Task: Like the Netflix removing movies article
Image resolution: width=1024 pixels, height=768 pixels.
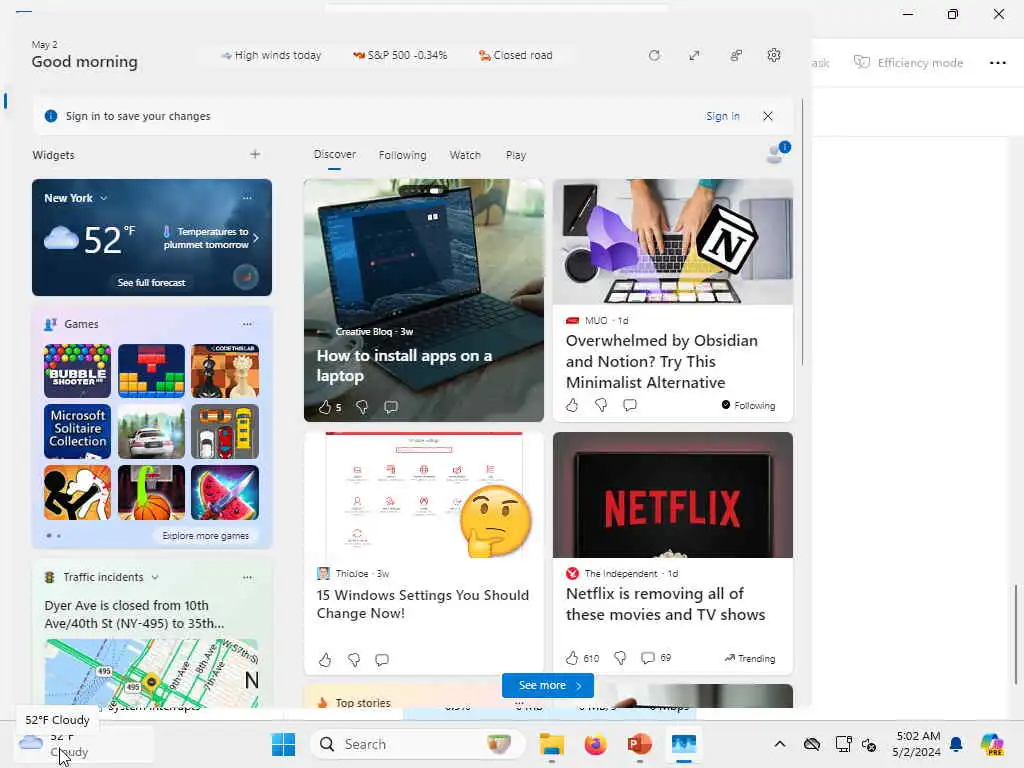Action: 572,658
